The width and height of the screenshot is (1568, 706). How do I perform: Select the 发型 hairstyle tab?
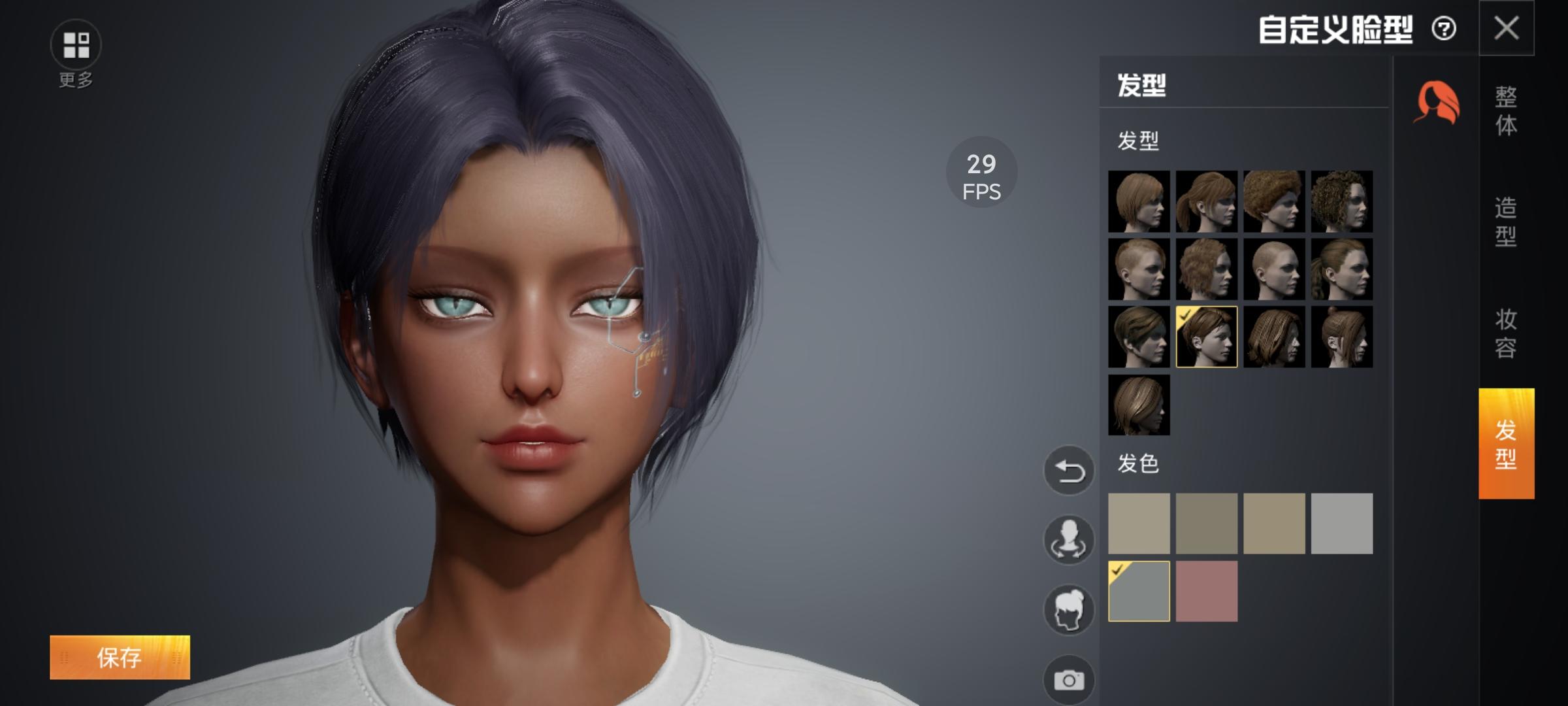tap(1506, 445)
